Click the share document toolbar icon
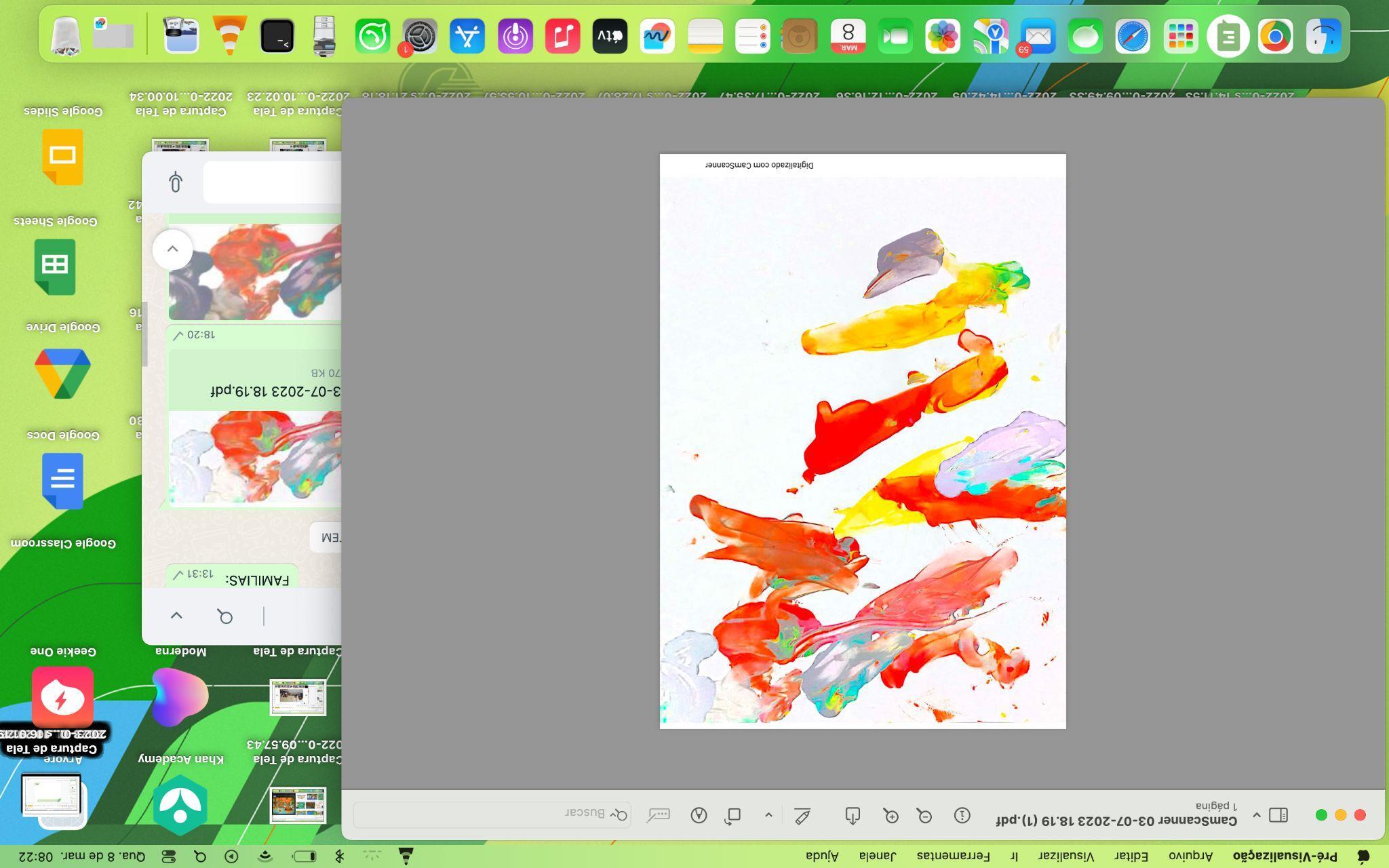1389x868 pixels. coord(853,816)
